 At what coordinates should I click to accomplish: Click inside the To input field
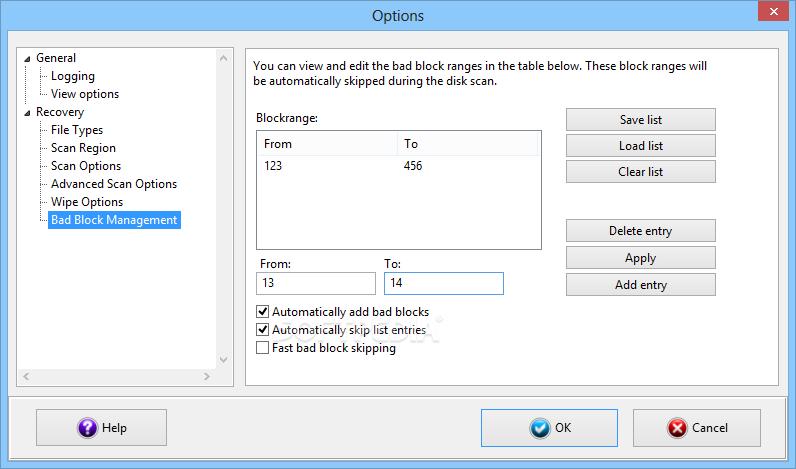coord(444,283)
